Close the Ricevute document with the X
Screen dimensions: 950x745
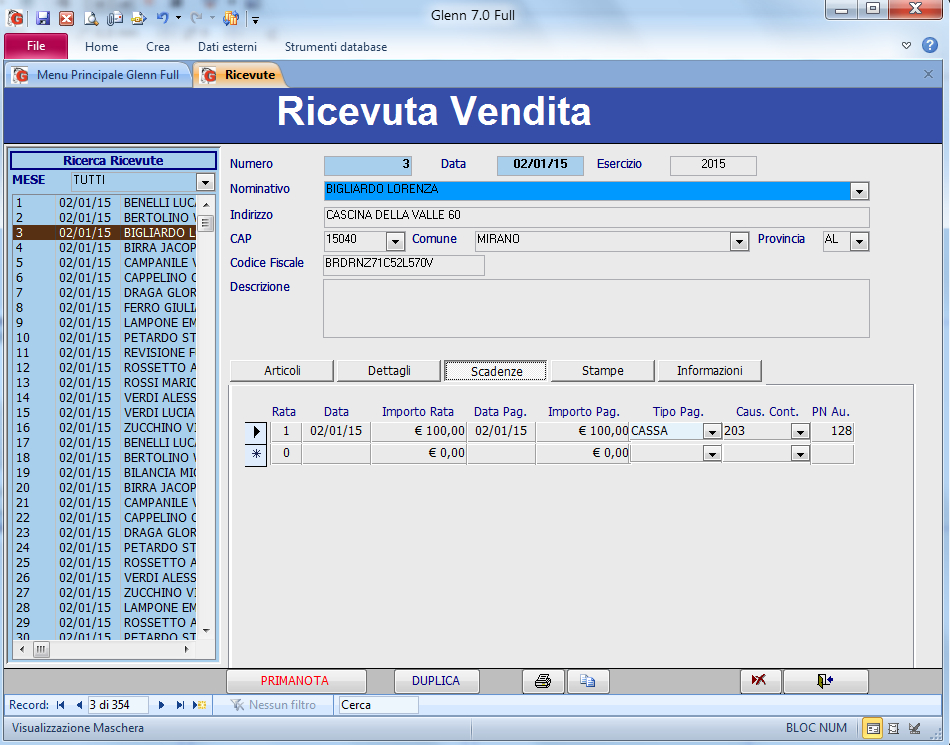(x=928, y=74)
